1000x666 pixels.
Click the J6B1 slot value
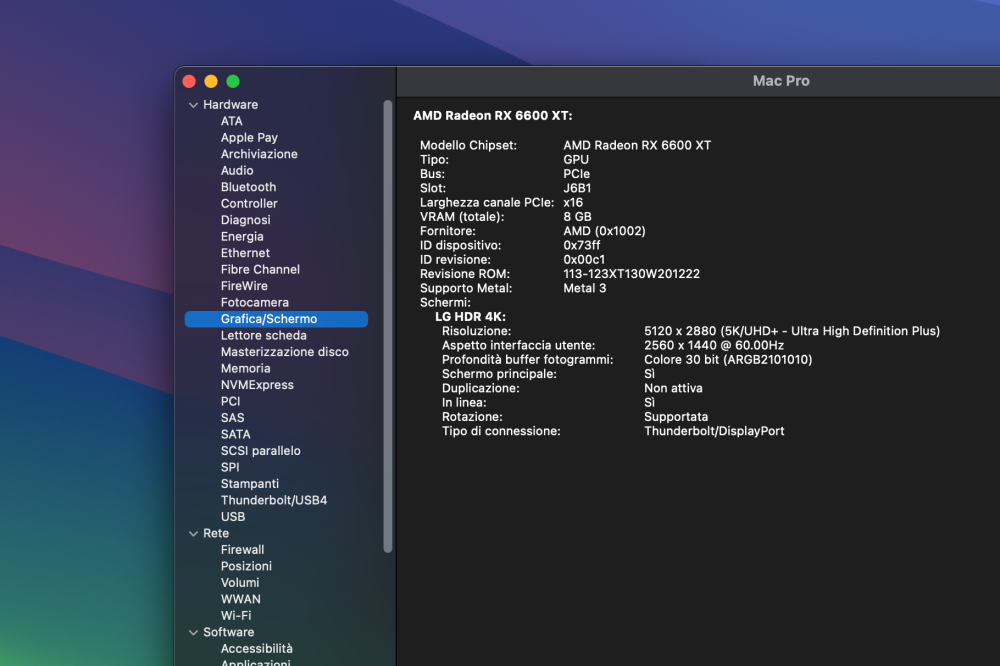pyautogui.click(x=577, y=188)
